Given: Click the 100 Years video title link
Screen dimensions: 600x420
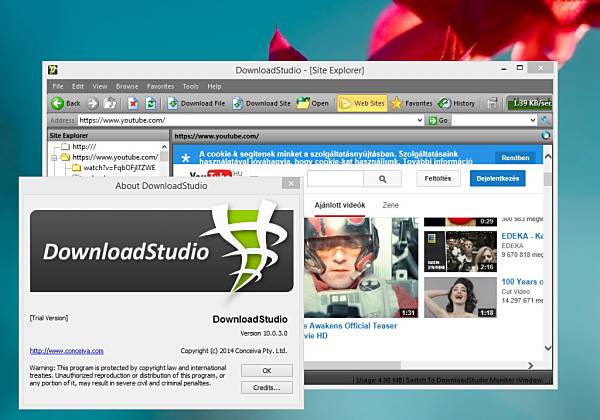Looking at the screenshot, I should point(522,282).
